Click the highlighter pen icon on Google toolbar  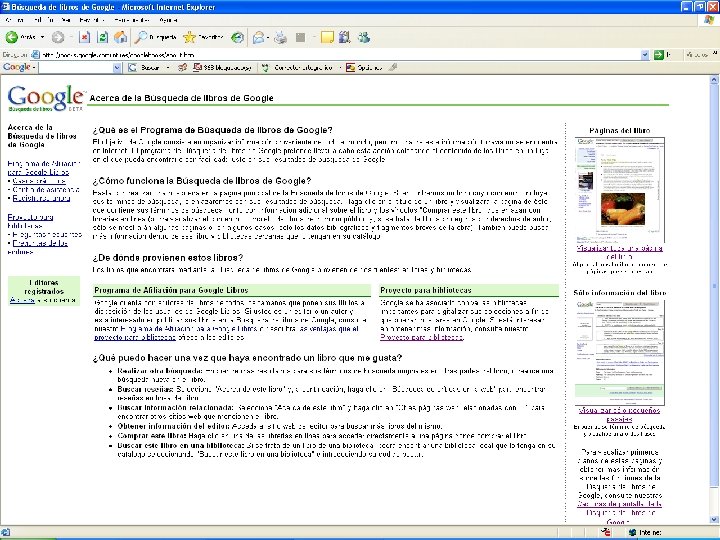393,68
